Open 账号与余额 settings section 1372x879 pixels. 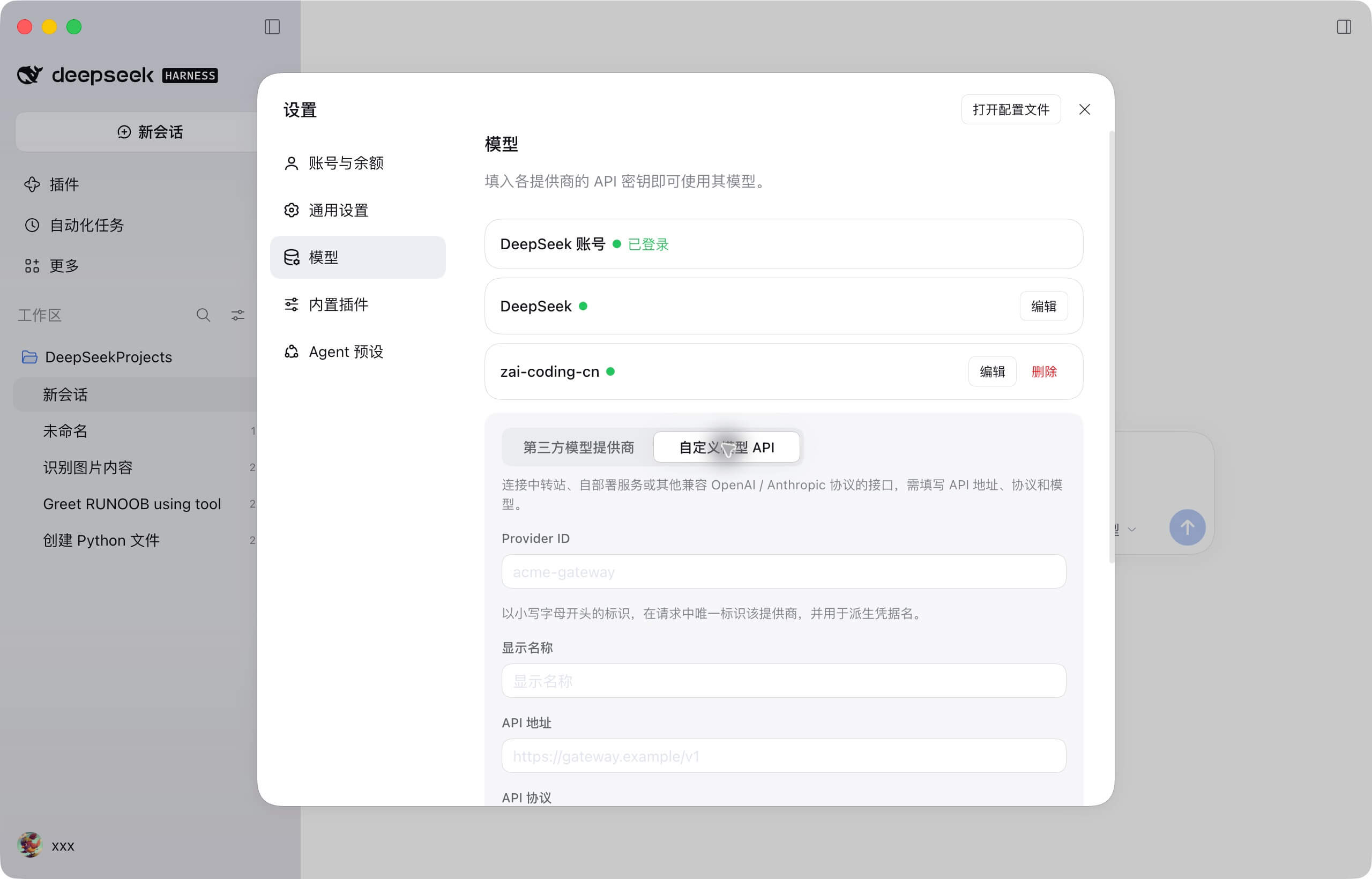click(x=357, y=163)
